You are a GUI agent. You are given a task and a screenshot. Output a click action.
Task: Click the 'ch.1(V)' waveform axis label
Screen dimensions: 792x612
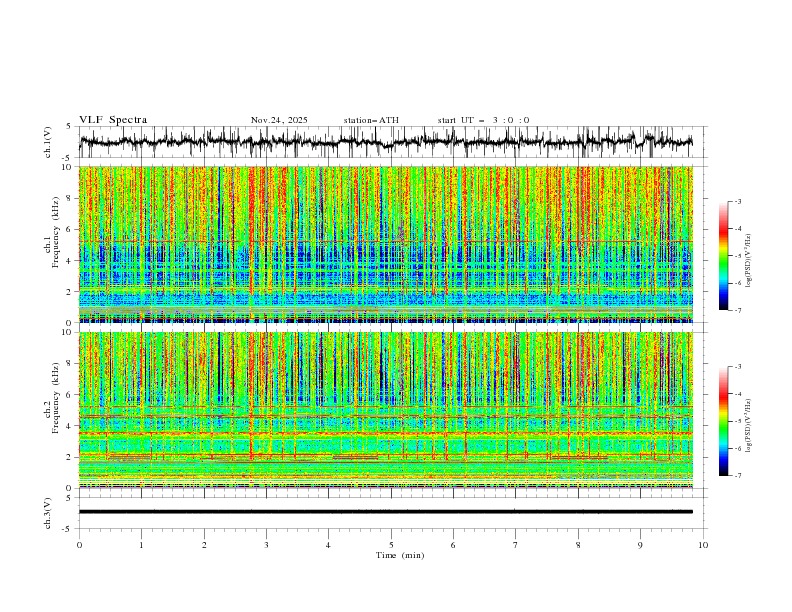point(48,142)
